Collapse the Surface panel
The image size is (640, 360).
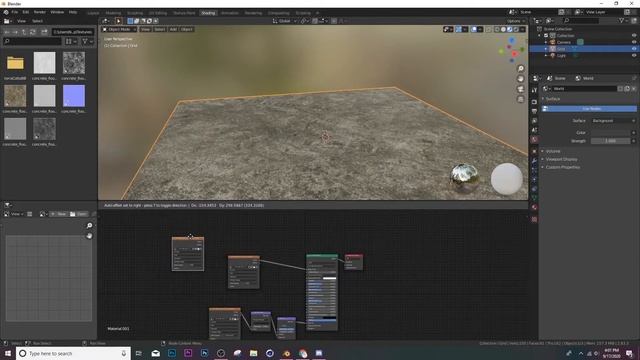553,99
